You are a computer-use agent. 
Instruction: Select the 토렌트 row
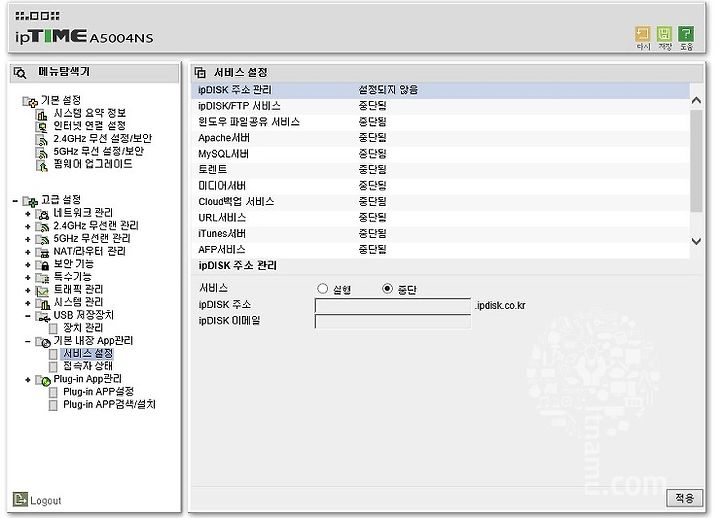[x=440, y=169]
